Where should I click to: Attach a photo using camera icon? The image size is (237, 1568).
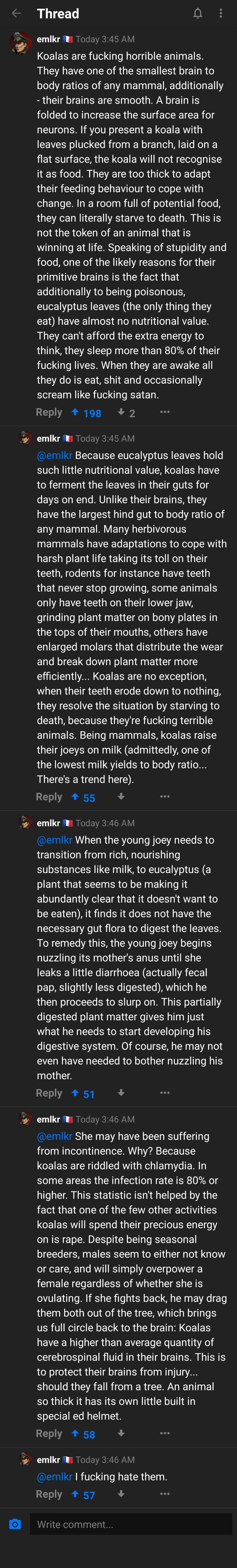15,1524
